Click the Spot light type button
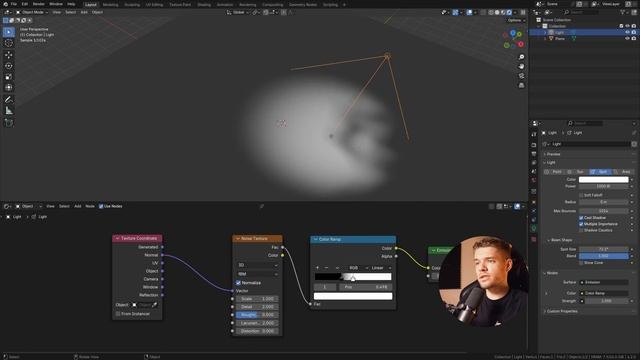The width and height of the screenshot is (640, 360). click(x=600, y=172)
